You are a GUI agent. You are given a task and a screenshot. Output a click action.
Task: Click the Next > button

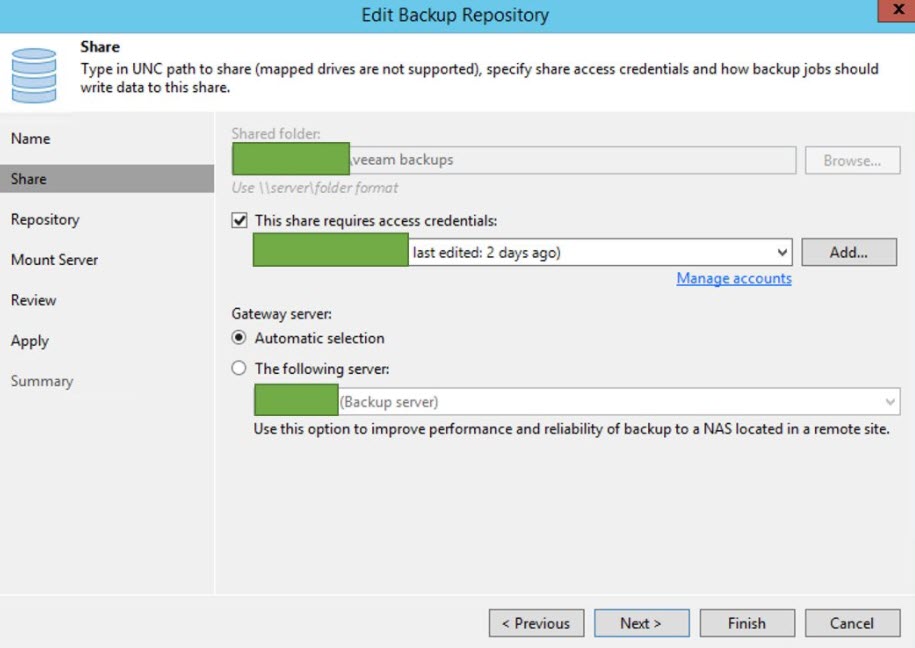tap(641, 623)
